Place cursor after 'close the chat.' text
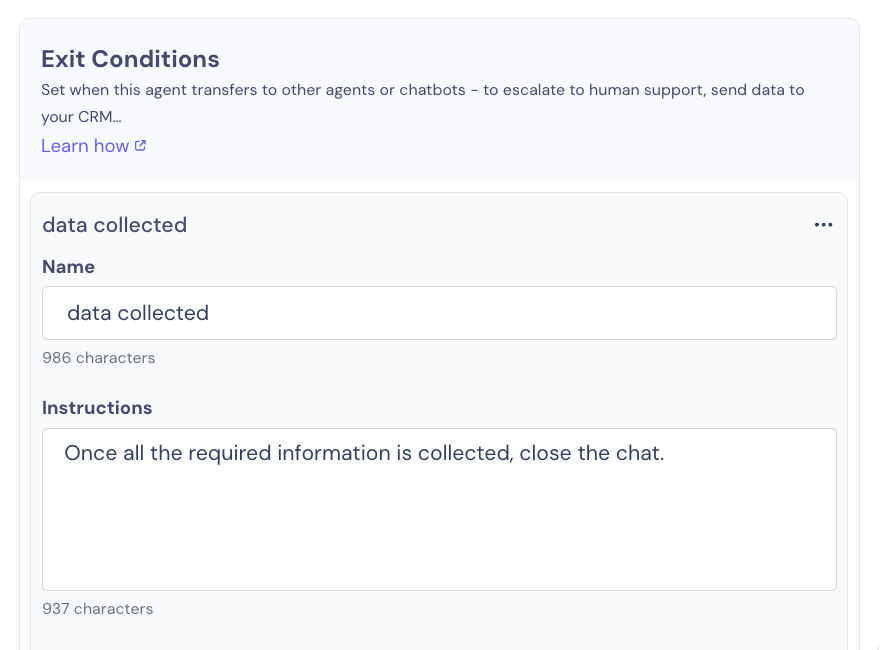Image resolution: width=880 pixels, height=650 pixels. click(666, 453)
